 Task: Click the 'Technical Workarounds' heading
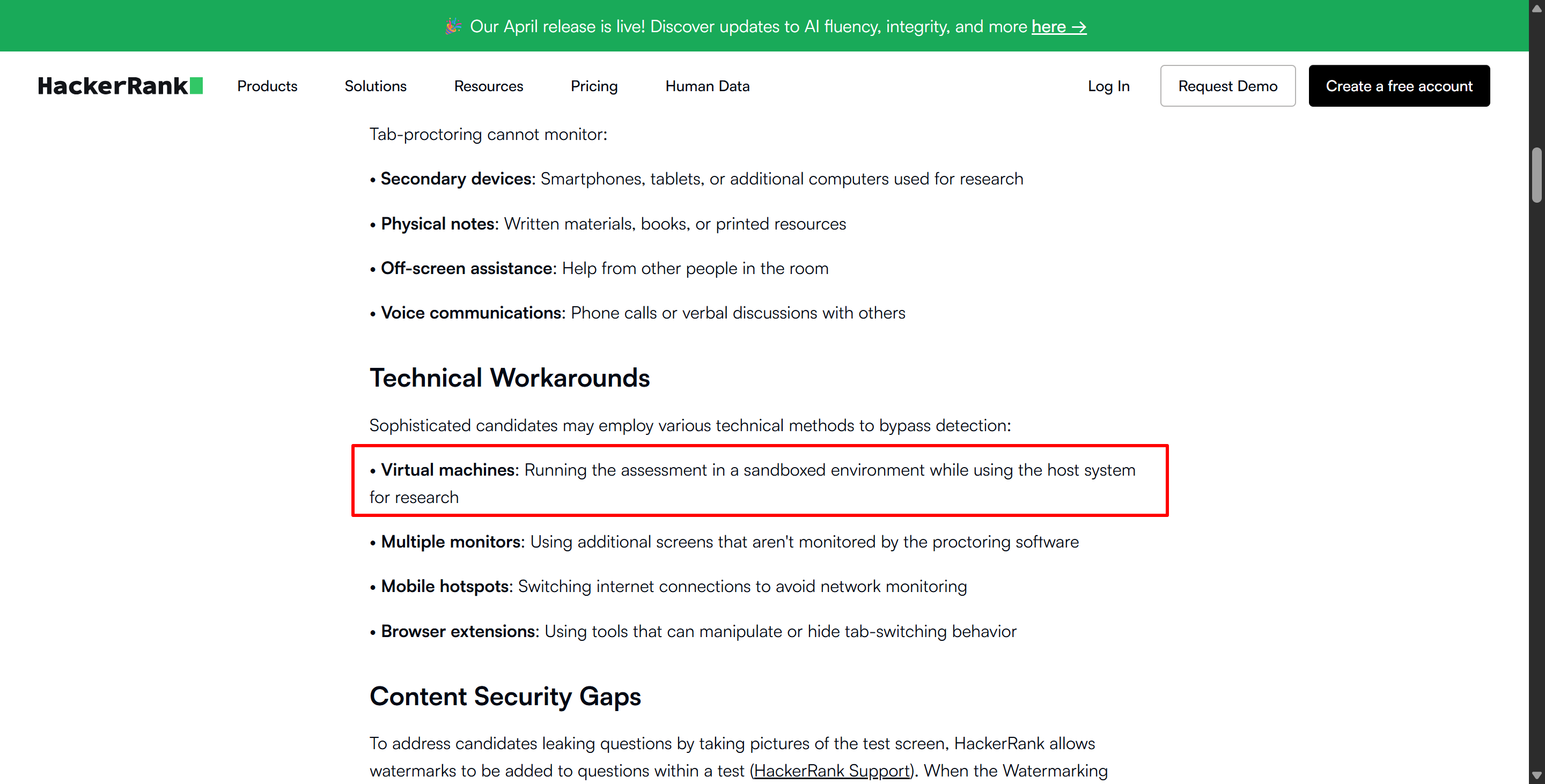click(x=509, y=378)
